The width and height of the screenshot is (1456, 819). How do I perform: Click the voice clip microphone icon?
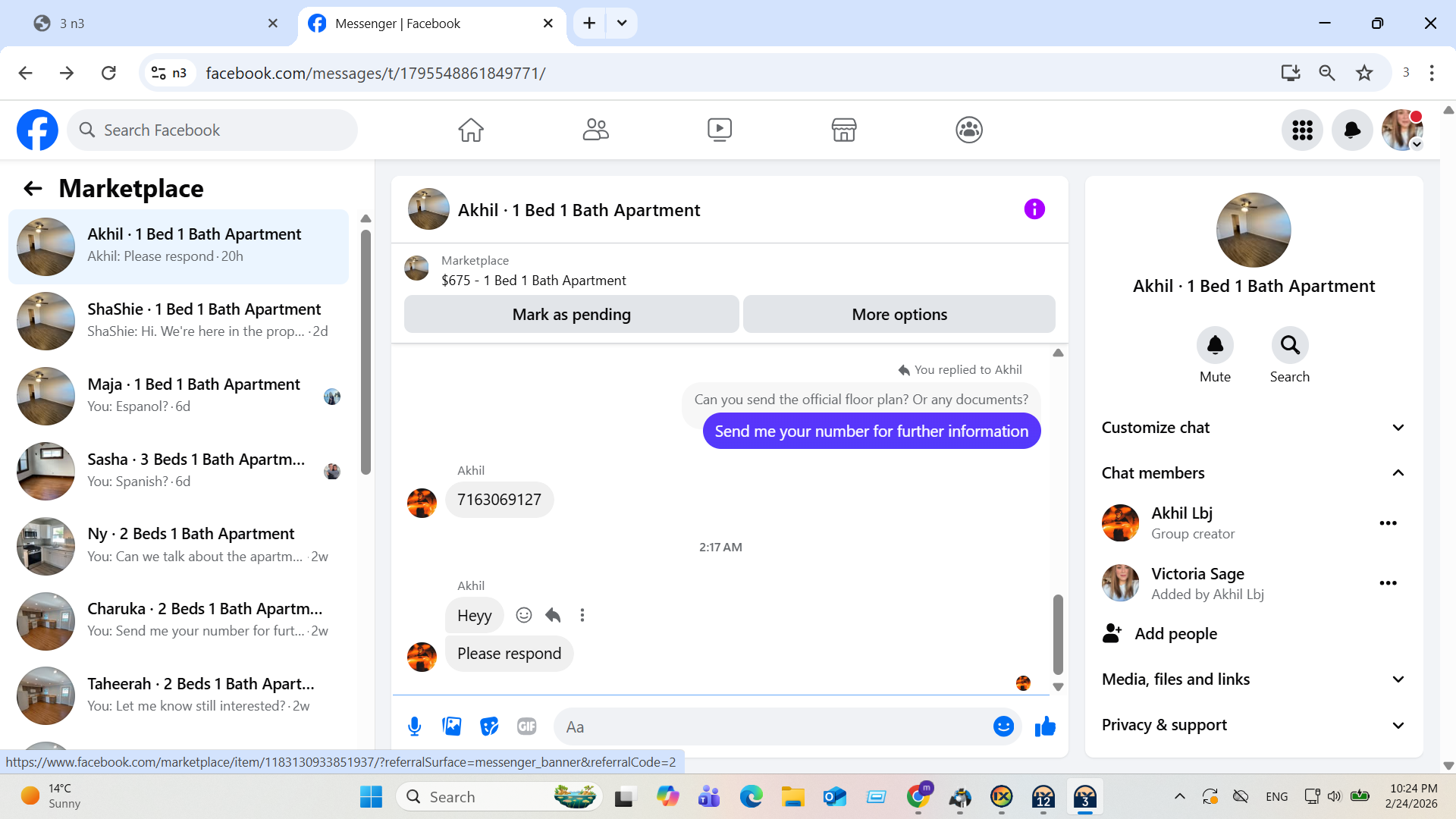[x=414, y=726]
